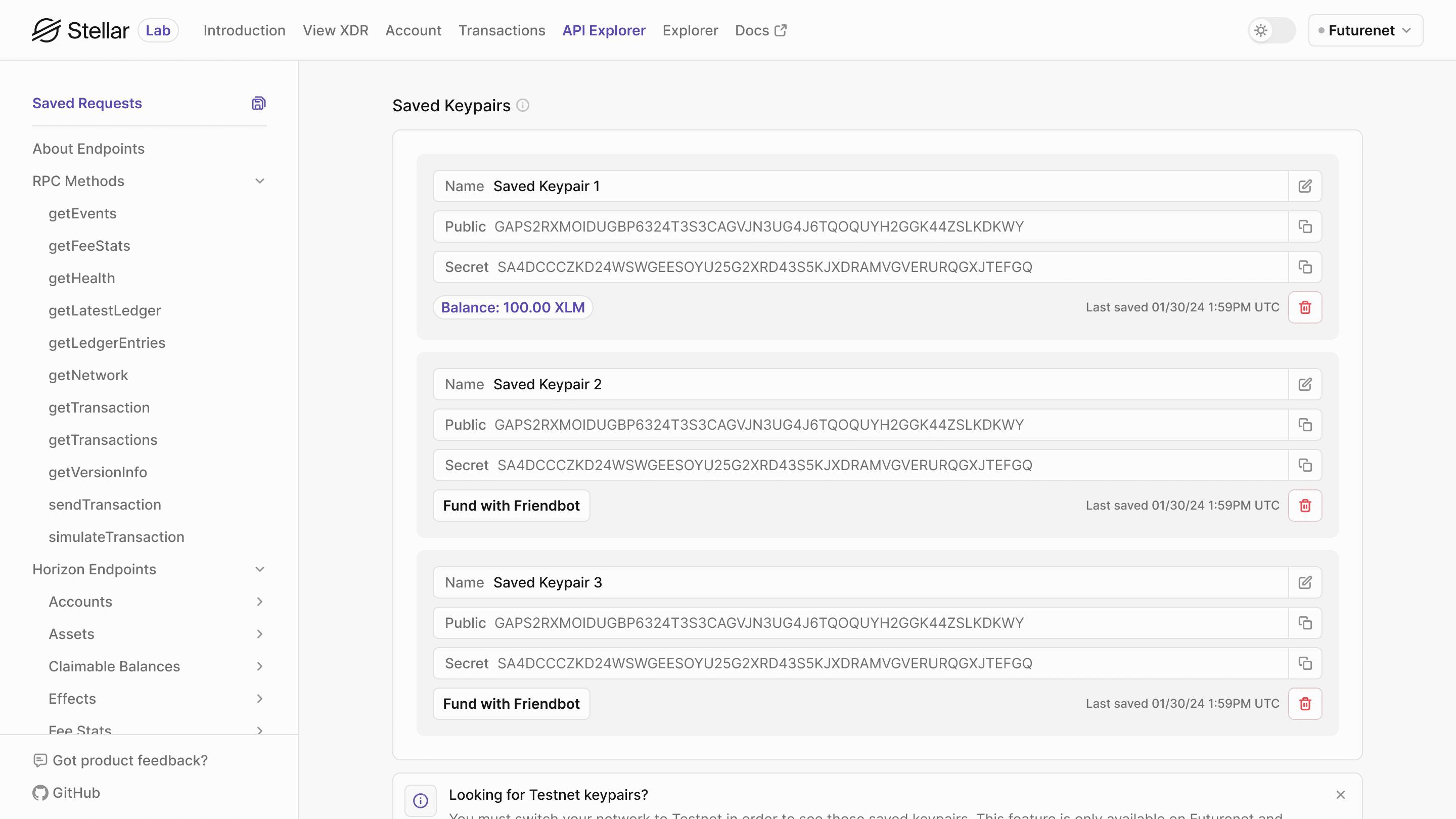Edit name of Saved Keypair 1
Viewport: 1456px width, 819px height.
(1305, 187)
